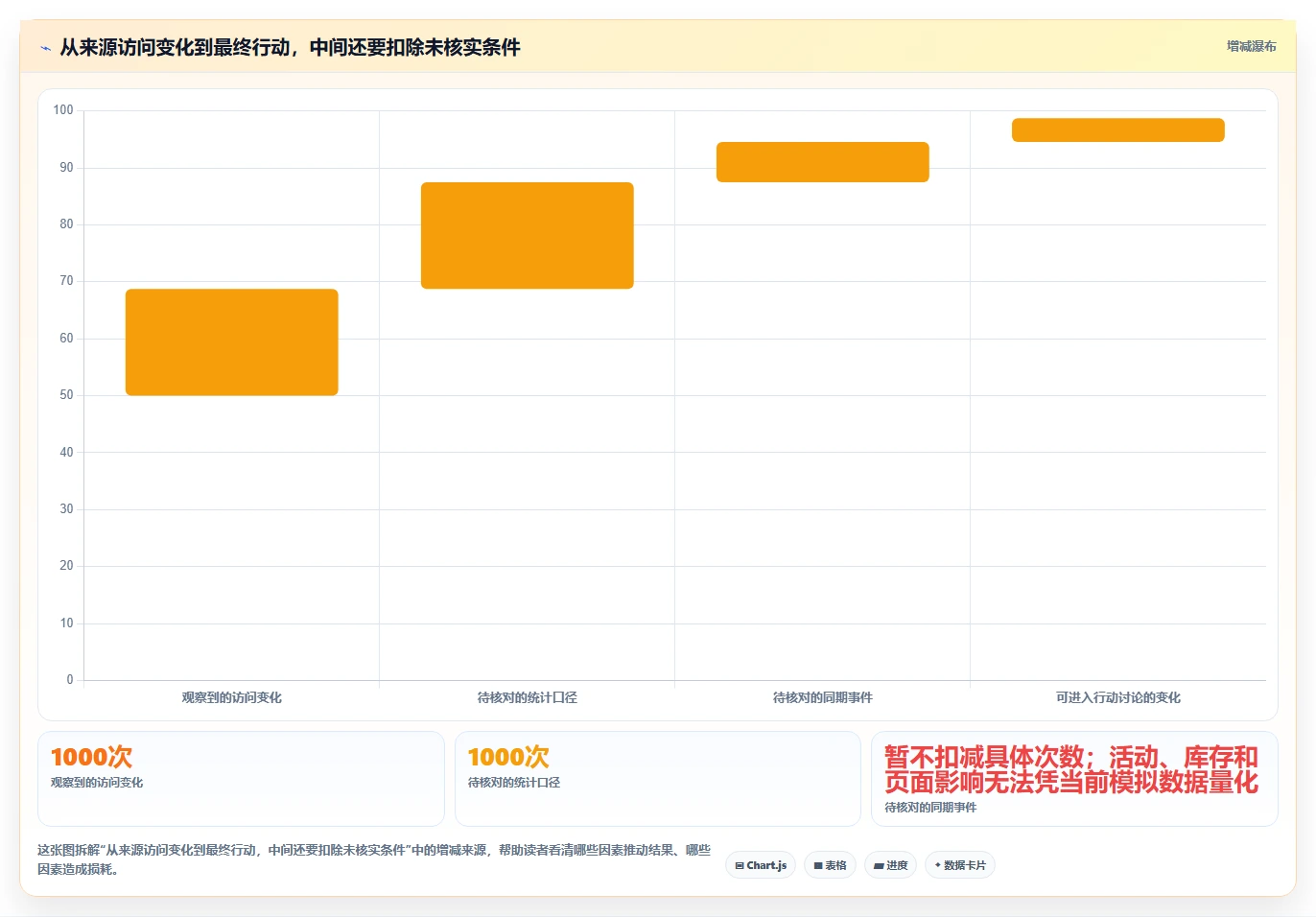The image size is (1316, 917).
Task: Click the description paragraph starting 这张图拆解
Action: tap(374, 859)
